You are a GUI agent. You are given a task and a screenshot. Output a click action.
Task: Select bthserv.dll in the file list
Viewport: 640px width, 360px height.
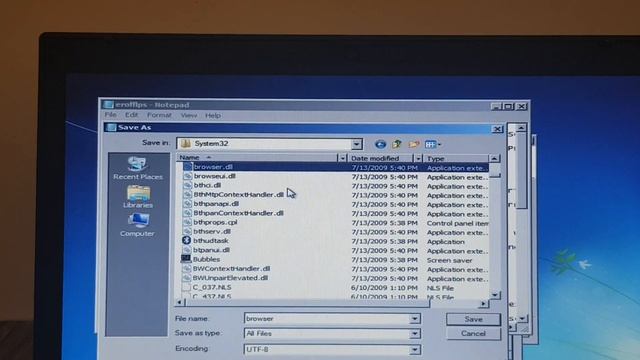coord(212,231)
